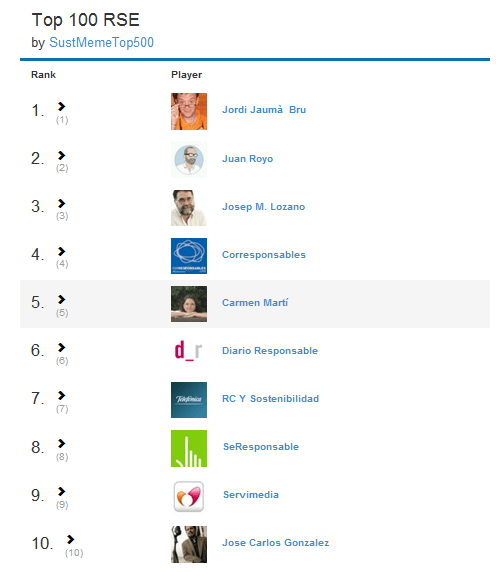Click the rank arrow beside position 1

[x=61, y=106]
